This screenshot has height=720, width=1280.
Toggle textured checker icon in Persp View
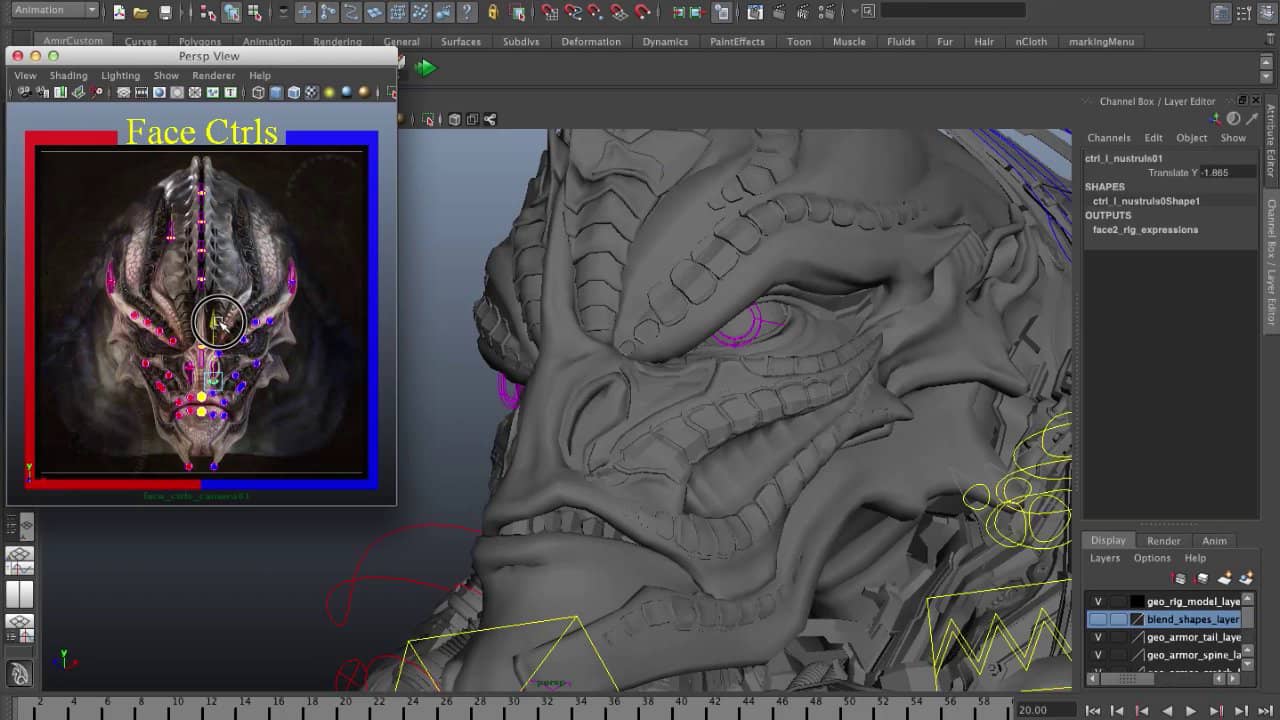[x=312, y=92]
